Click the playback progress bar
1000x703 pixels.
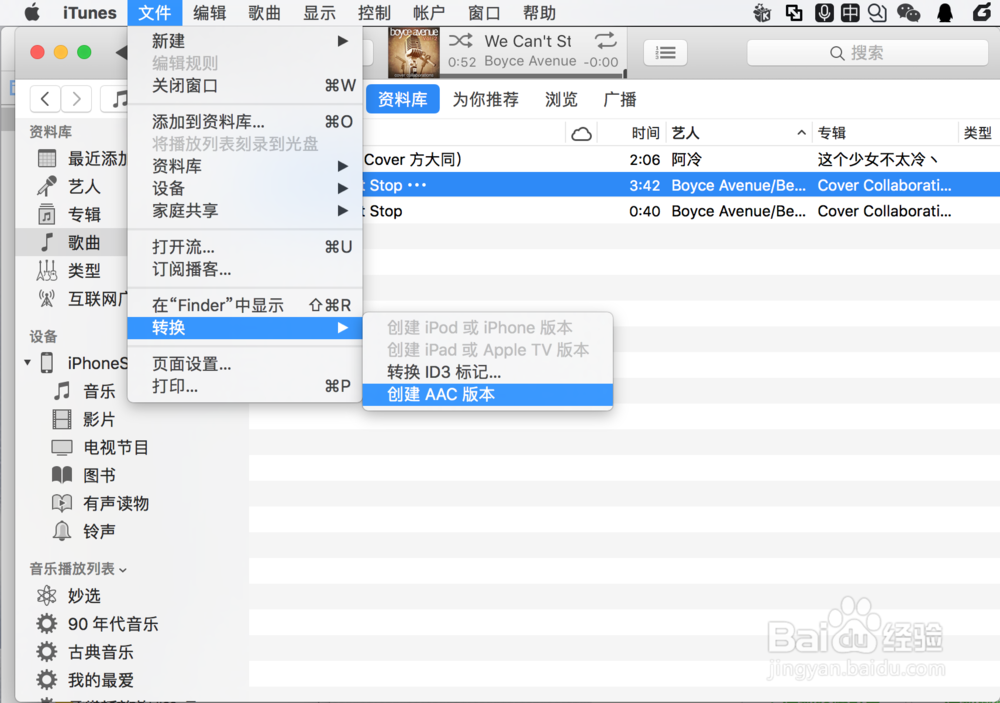[533, 75]
